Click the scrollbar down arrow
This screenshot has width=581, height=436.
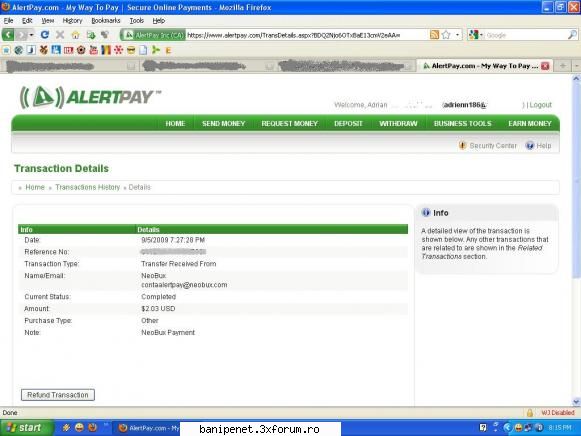coord(576,402)
